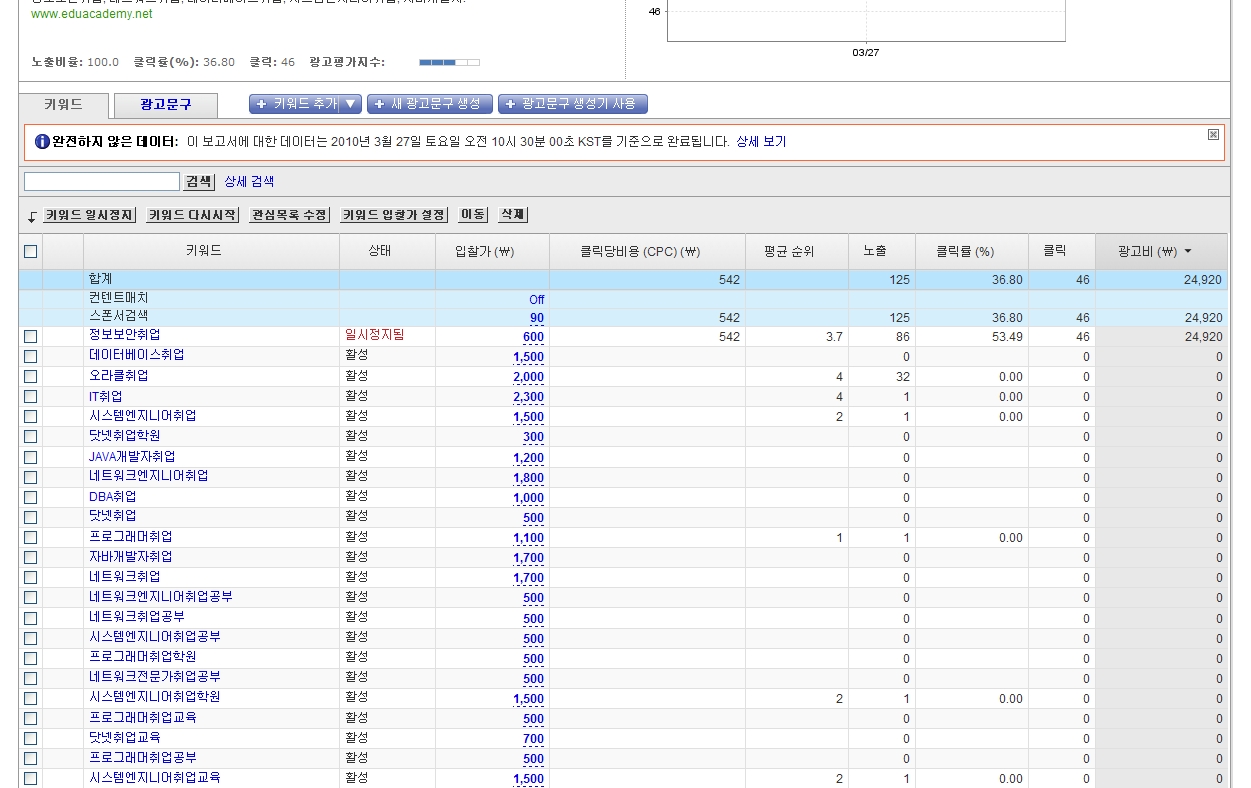Screen dimensions: 1251x788
Task: Edit the 300 bid for 닷넷취업학원
Action: pos(533,437)
